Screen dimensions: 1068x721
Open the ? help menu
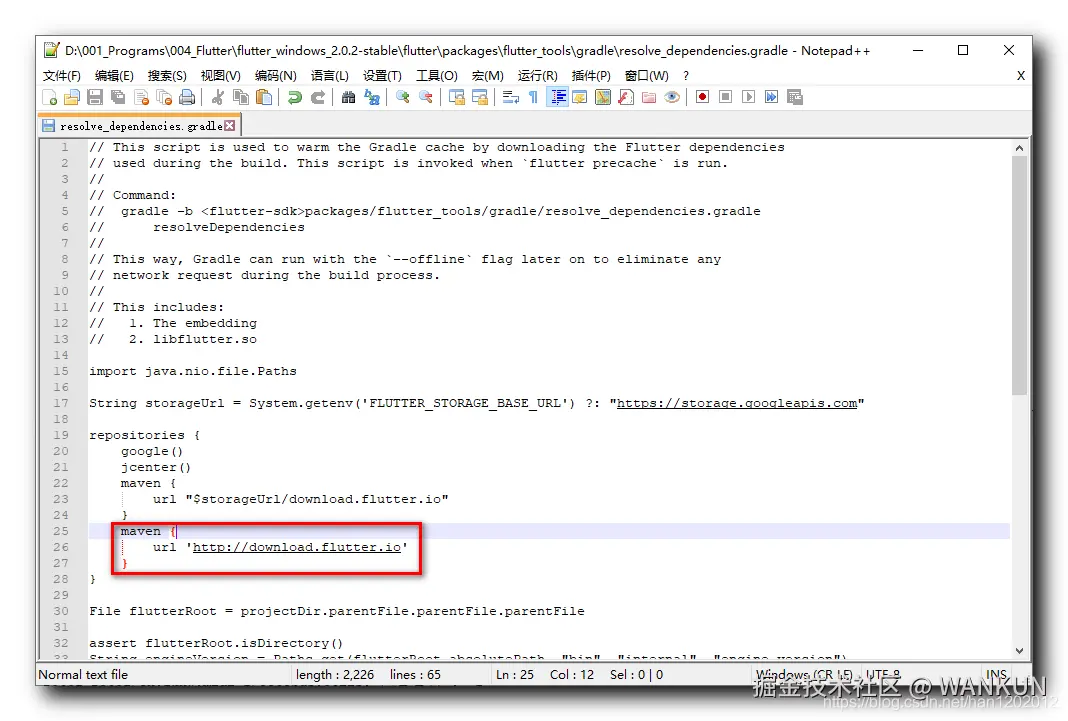686,76
